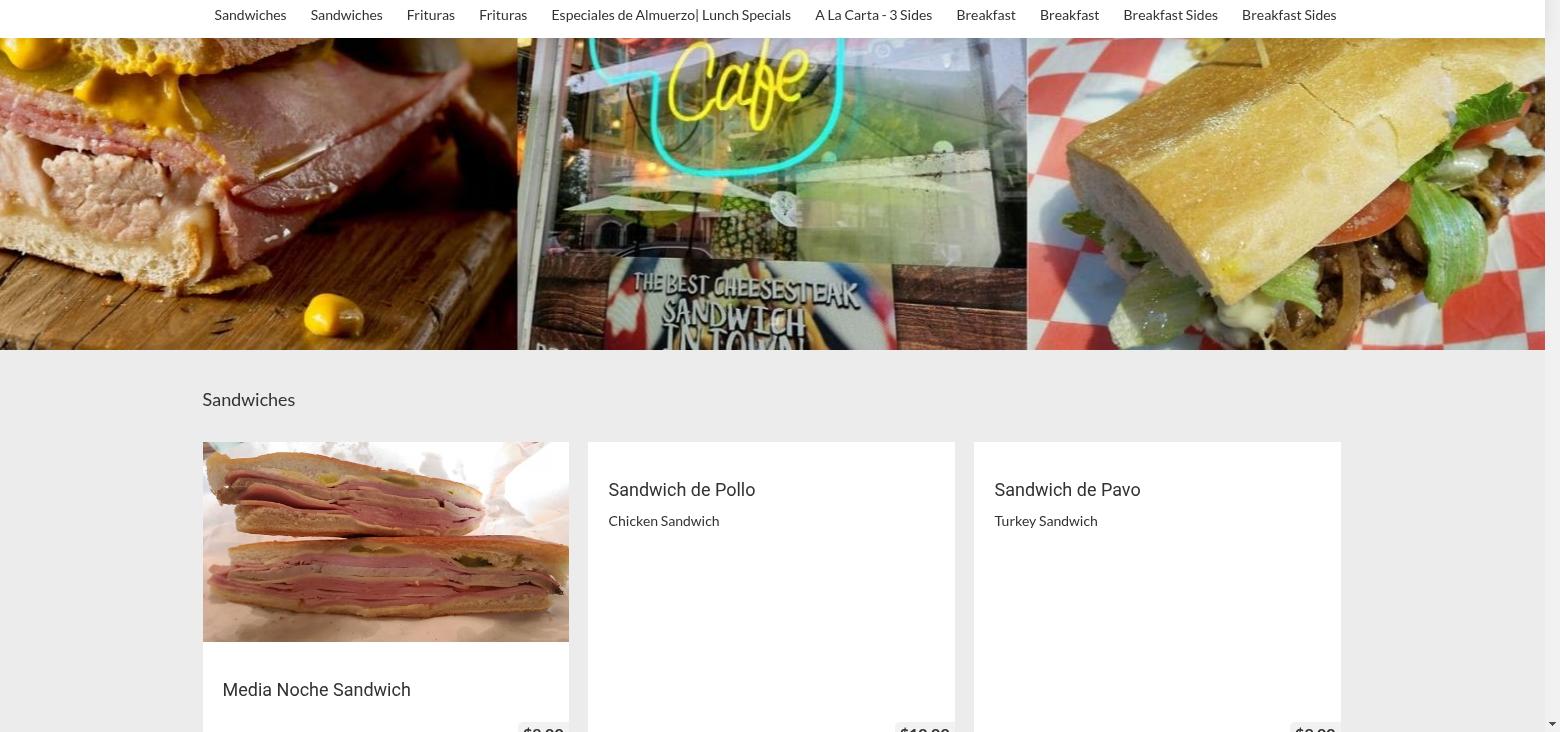Go to the Breakfast link right after A La Carta

pos(986,15)
